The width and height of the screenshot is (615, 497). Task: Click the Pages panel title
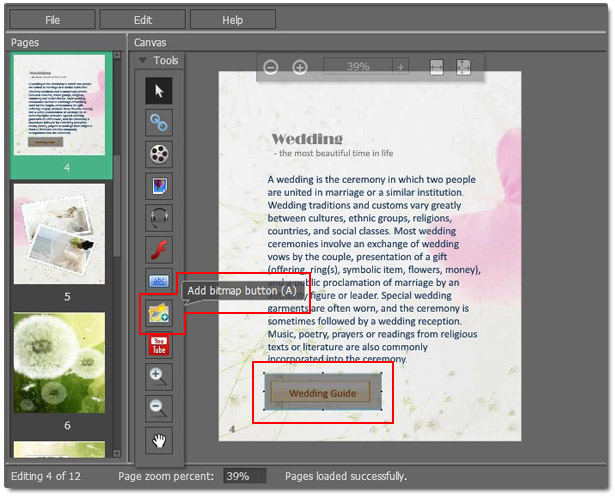tap(25, 42)
